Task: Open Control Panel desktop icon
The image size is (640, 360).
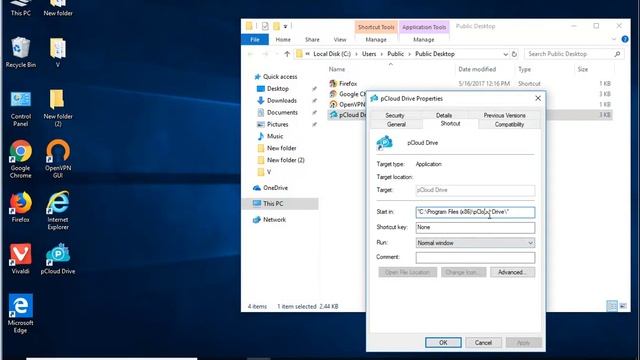Action: coord(20,108)
